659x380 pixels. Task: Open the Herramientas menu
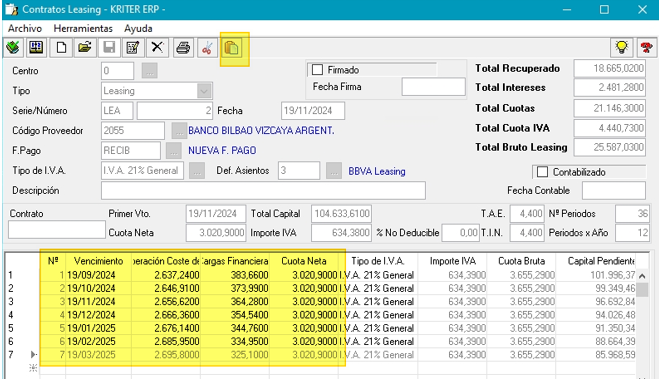pos(83,29)
